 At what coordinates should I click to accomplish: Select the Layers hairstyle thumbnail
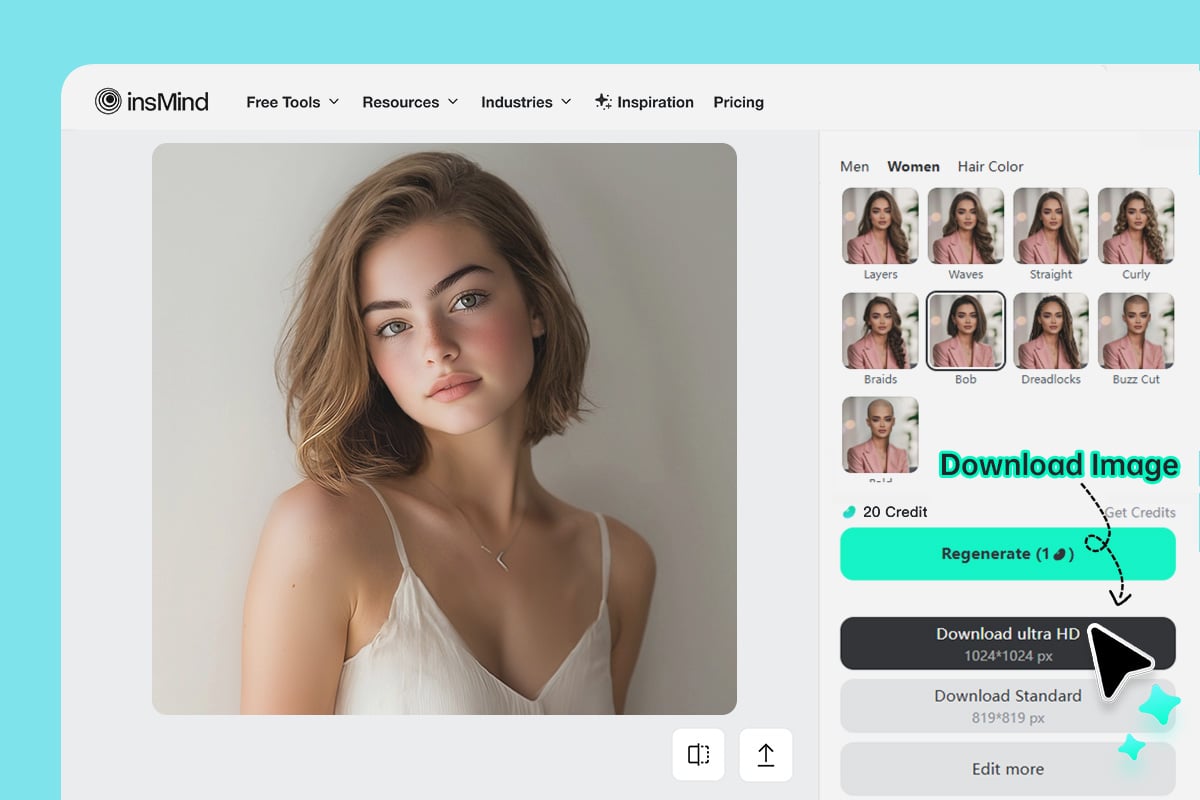880,226
